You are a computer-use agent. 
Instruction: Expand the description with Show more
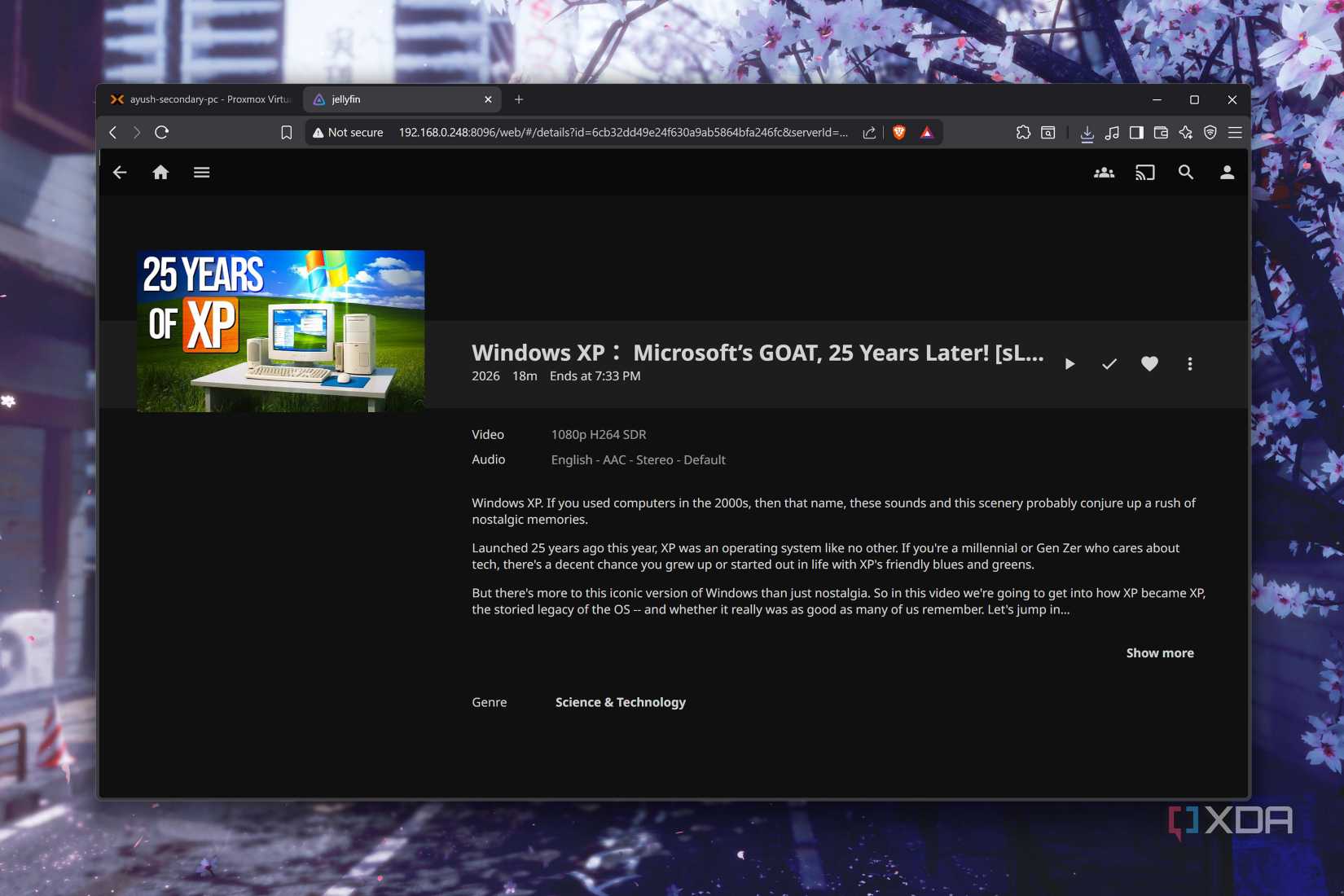pyautogui.click(x=1160, y=653)
